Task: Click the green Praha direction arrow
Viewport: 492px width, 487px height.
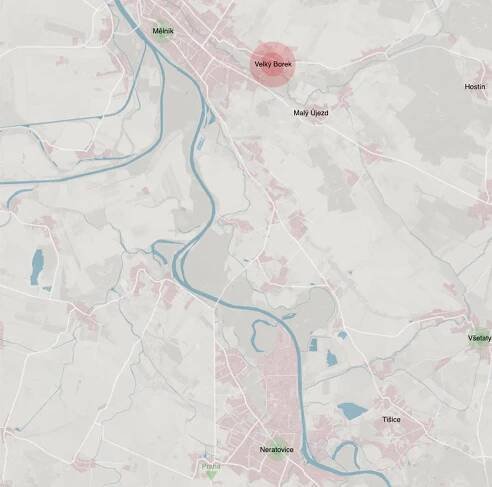Action: click(210, 475)
